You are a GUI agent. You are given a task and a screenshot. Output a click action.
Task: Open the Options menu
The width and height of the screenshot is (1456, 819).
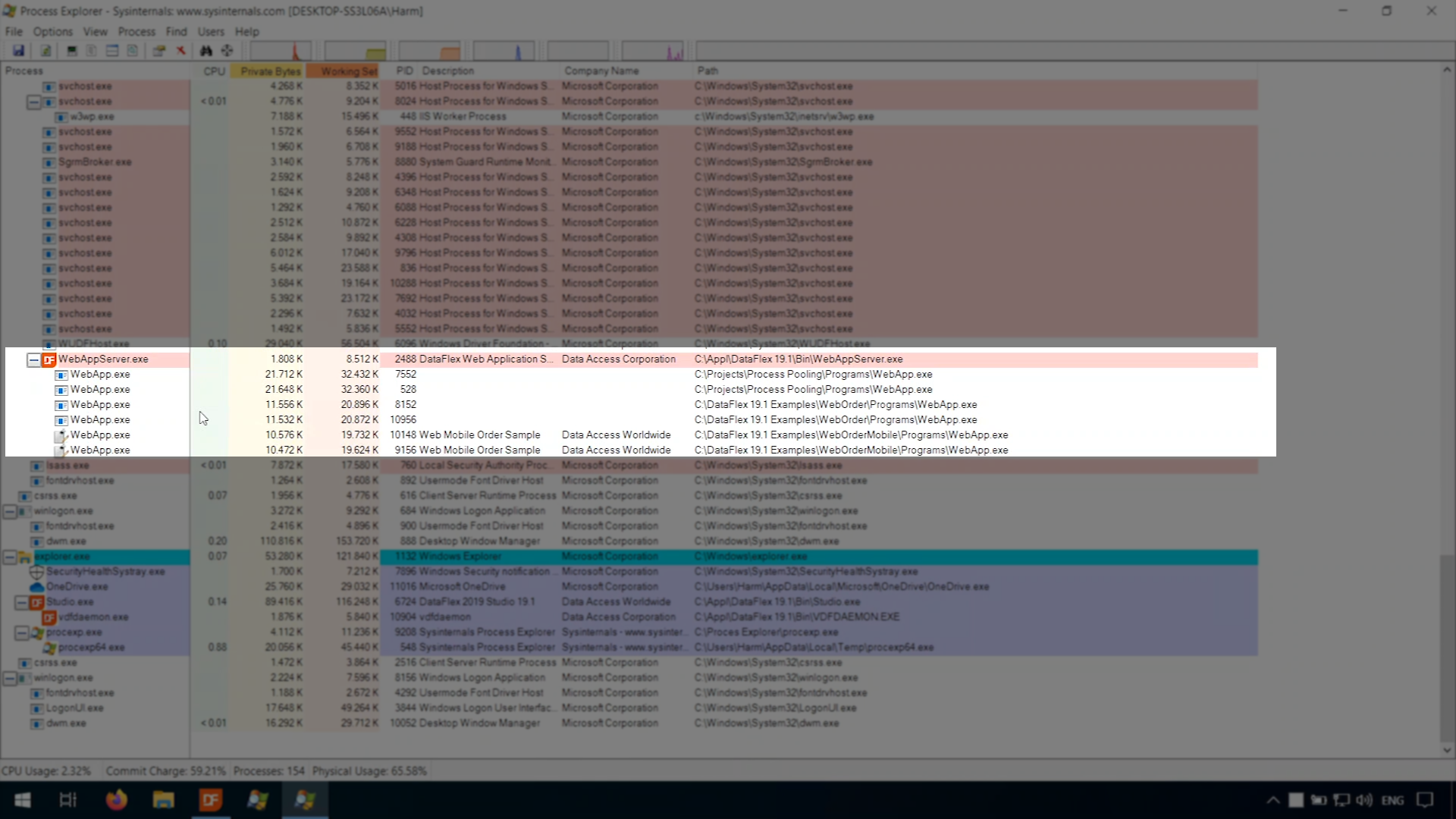pos(52,32)
